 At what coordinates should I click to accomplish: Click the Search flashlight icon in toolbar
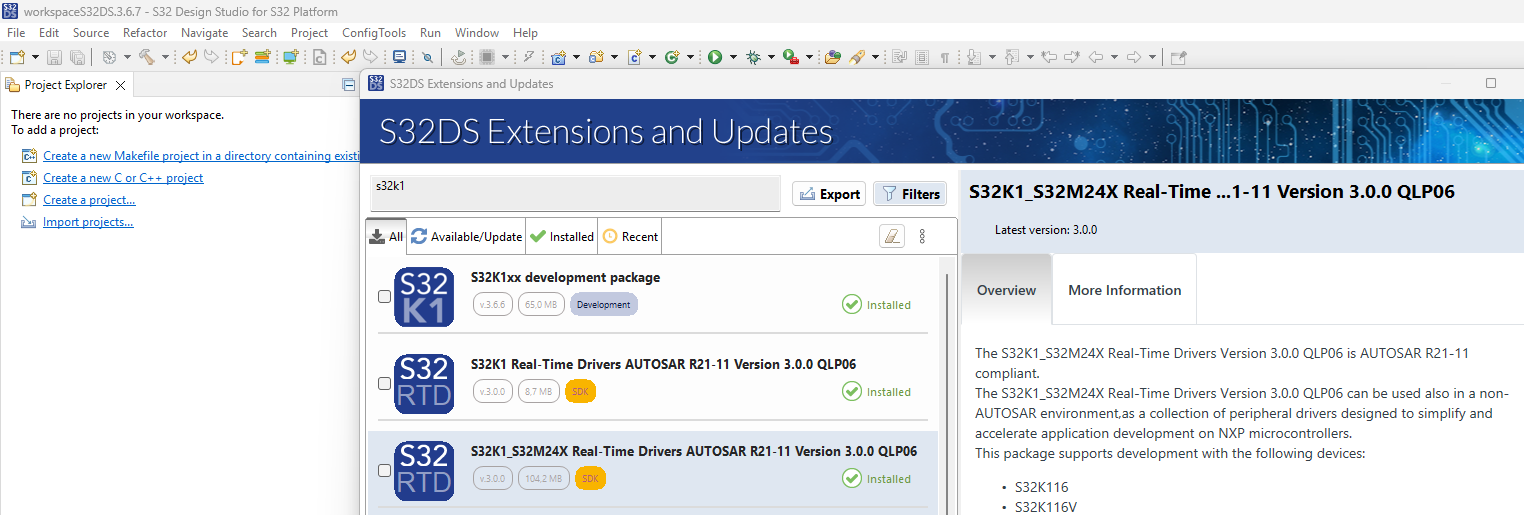pyautogui.click(x=857, y=57)
